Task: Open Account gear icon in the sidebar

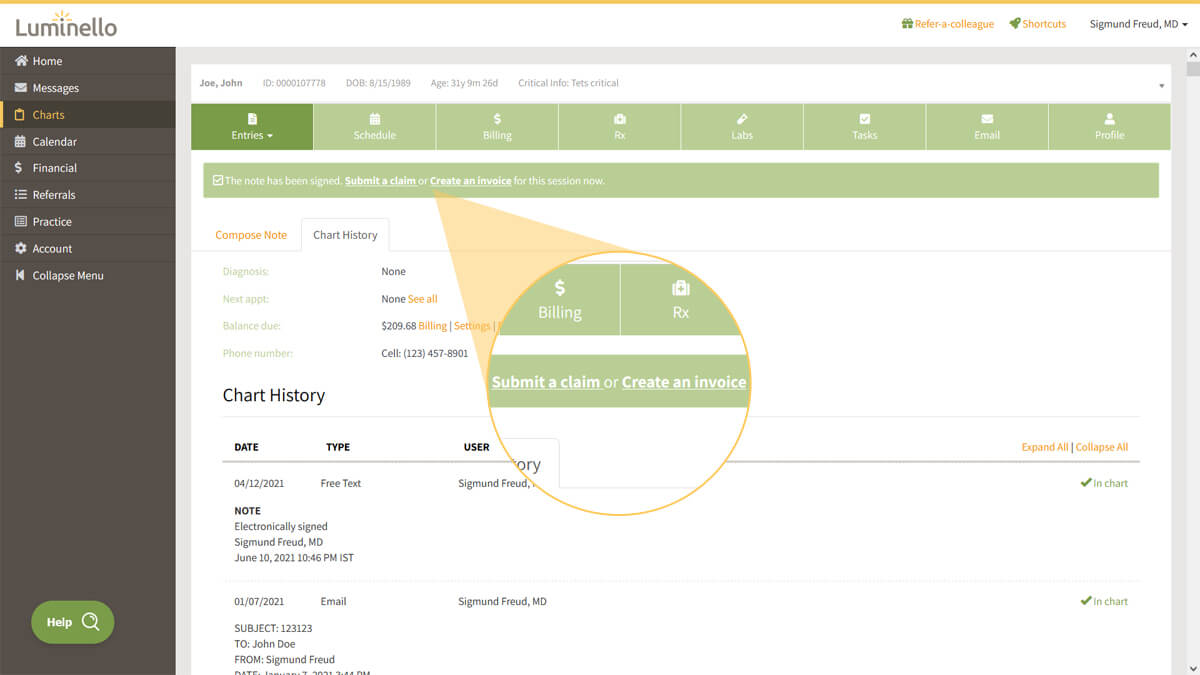Action: click(21, 248)
